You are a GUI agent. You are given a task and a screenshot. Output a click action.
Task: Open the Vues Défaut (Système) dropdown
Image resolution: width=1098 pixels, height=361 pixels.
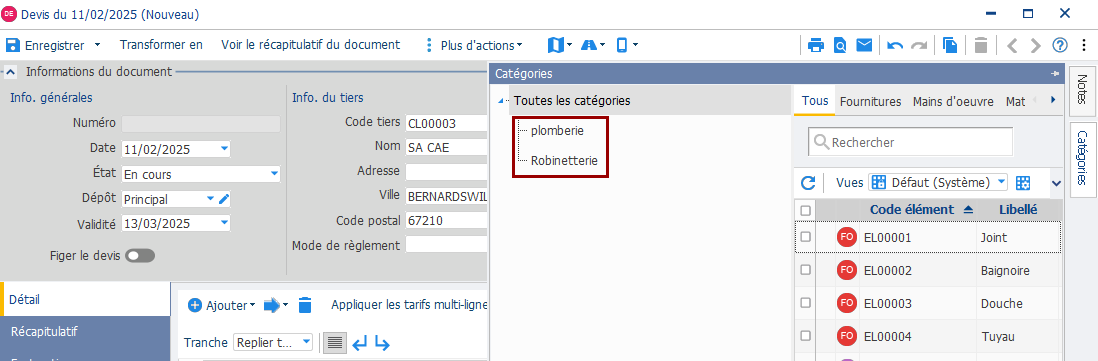click(938, 183)
